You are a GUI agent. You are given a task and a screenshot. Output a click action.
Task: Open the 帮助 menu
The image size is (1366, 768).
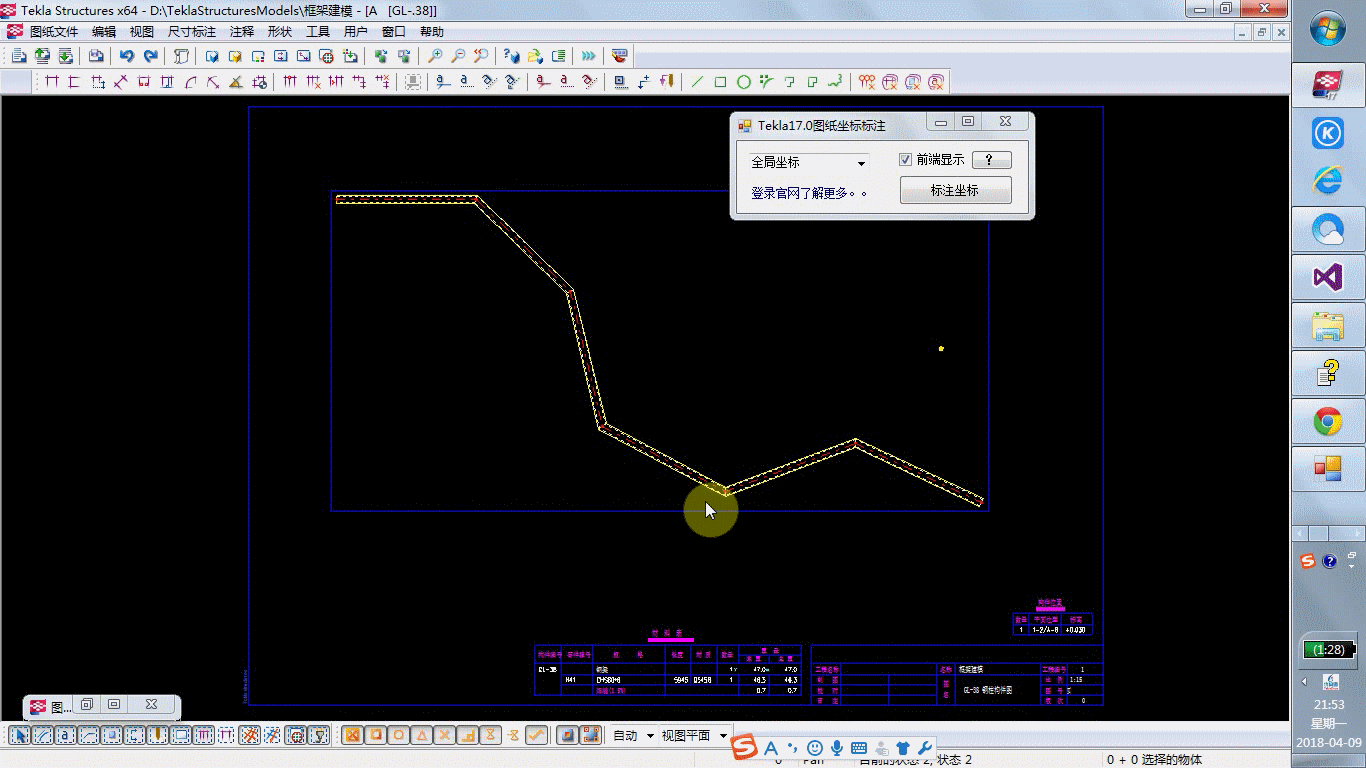[432, 32]
